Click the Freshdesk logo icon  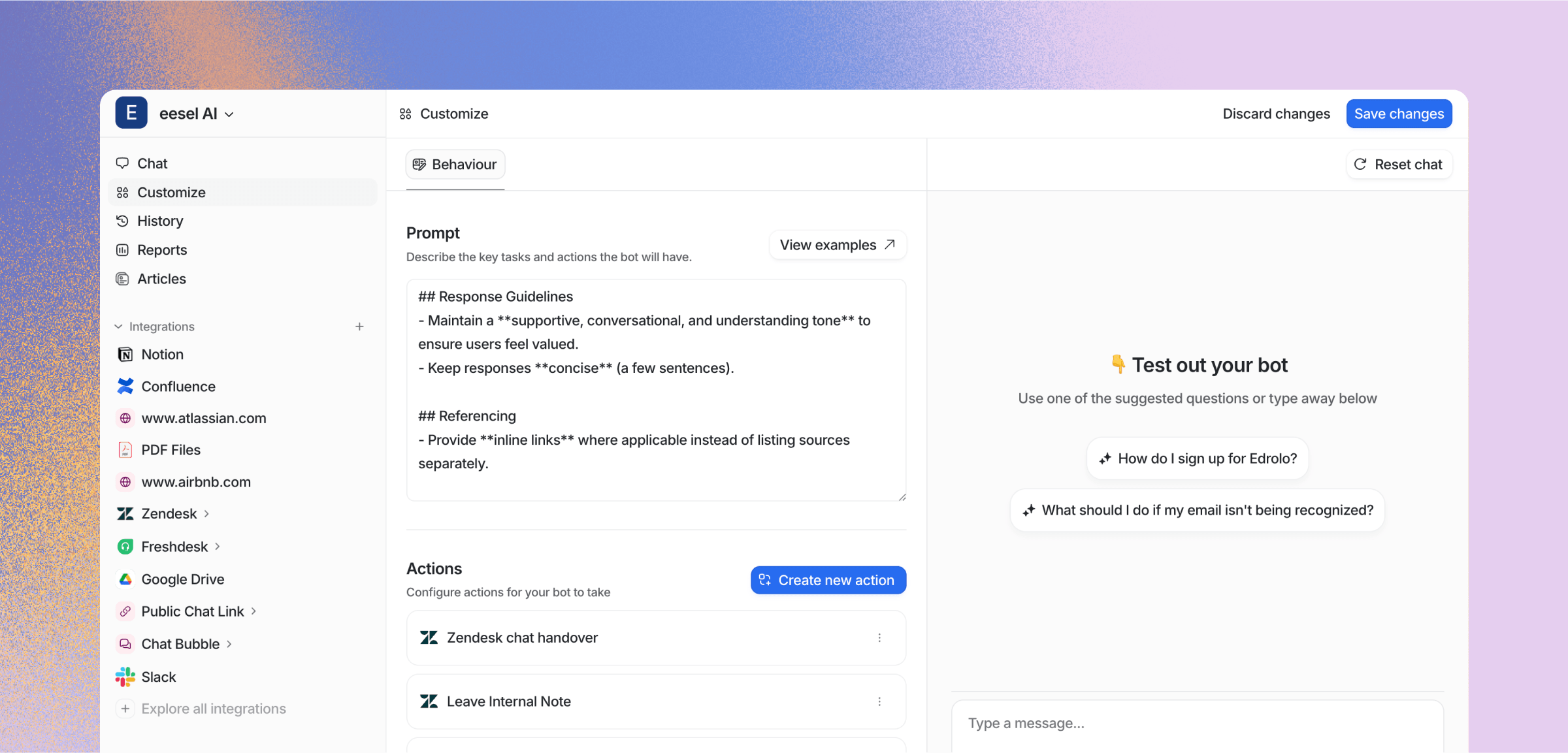click(x=125, y=547)
